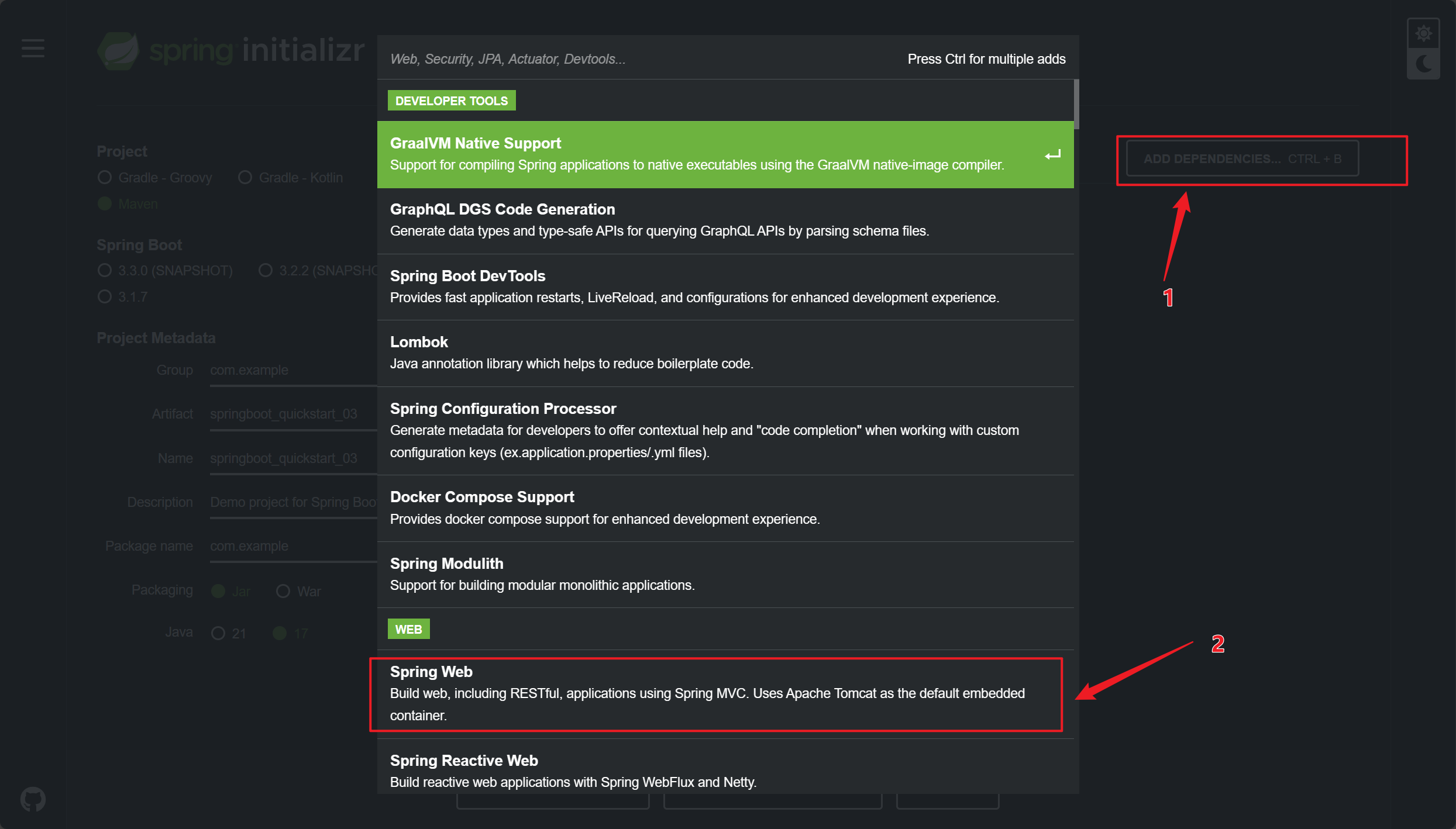The width and height of the screenshot is (1456, 829).
Task: Open the GitHub link icon
Action: point(33,799)
